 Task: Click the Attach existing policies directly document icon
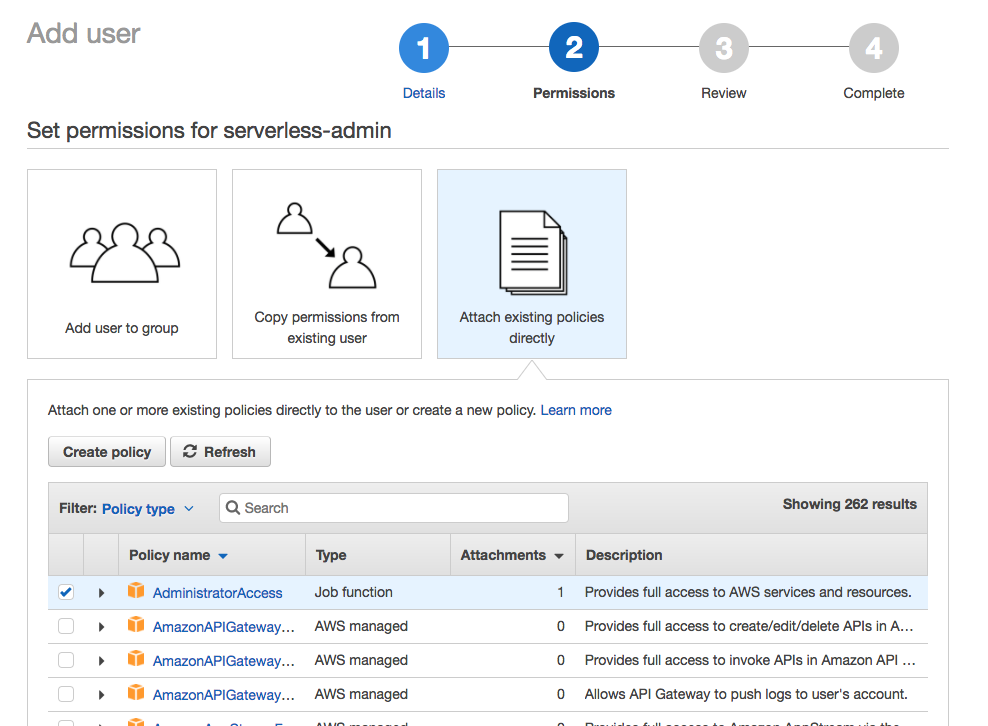[x=532, y=252]
